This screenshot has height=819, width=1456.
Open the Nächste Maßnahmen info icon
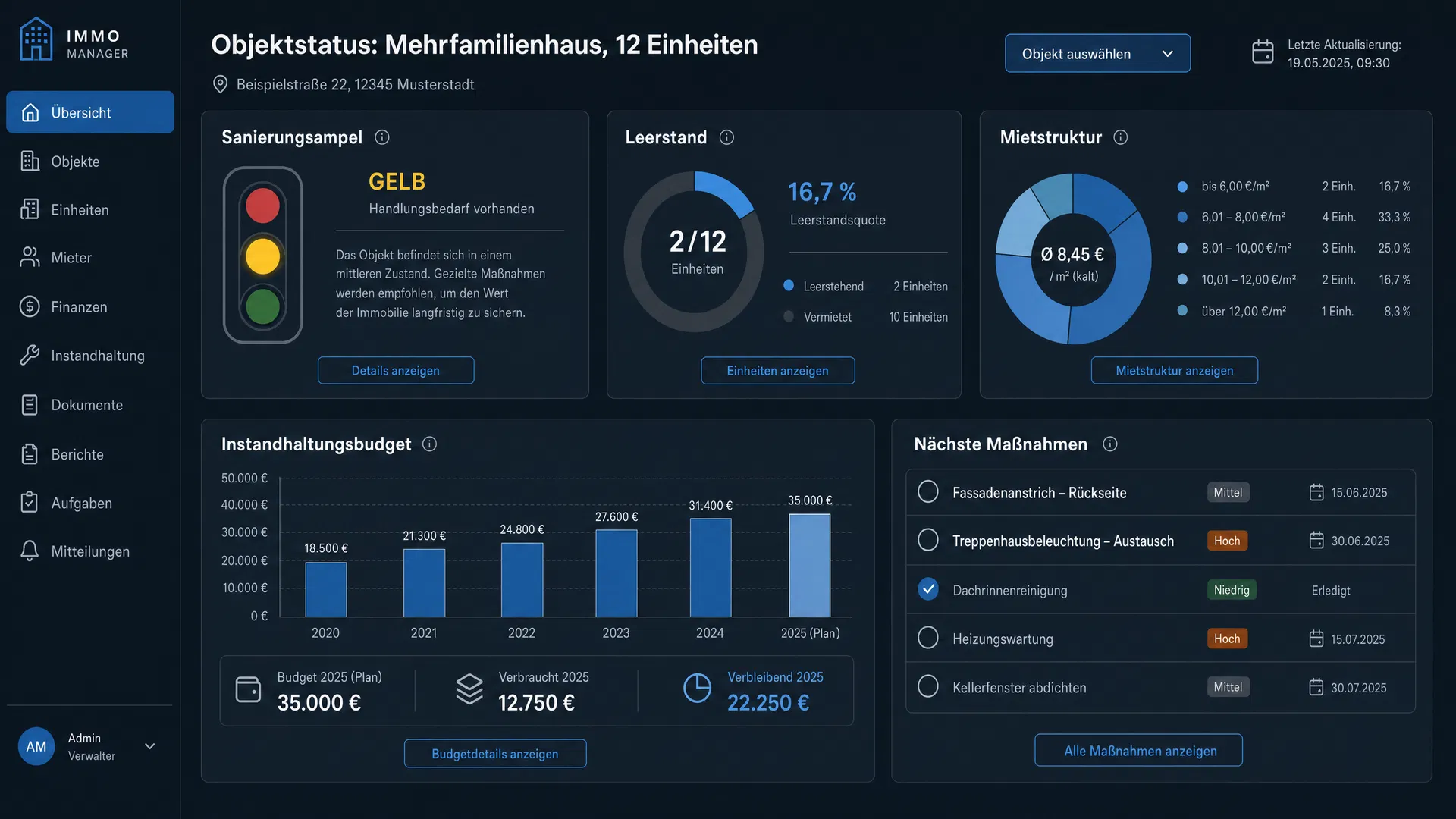(x=1110, y=444)
